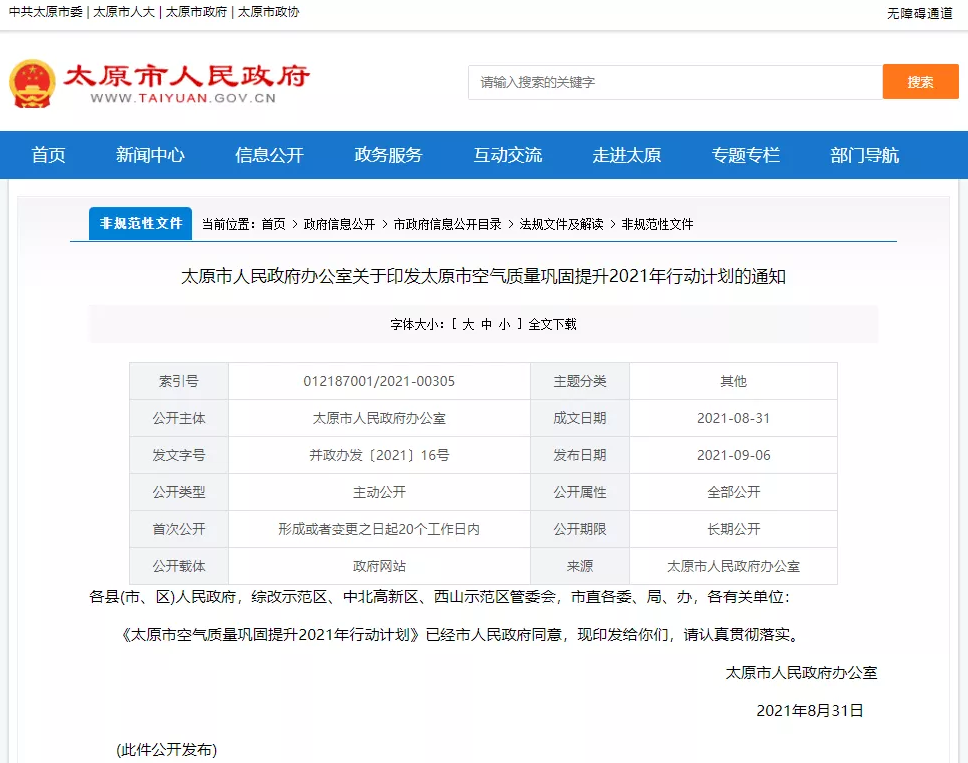Open the 无障碍通道 accessibility link
Screen dimensions: 968x763
(920, 14)
